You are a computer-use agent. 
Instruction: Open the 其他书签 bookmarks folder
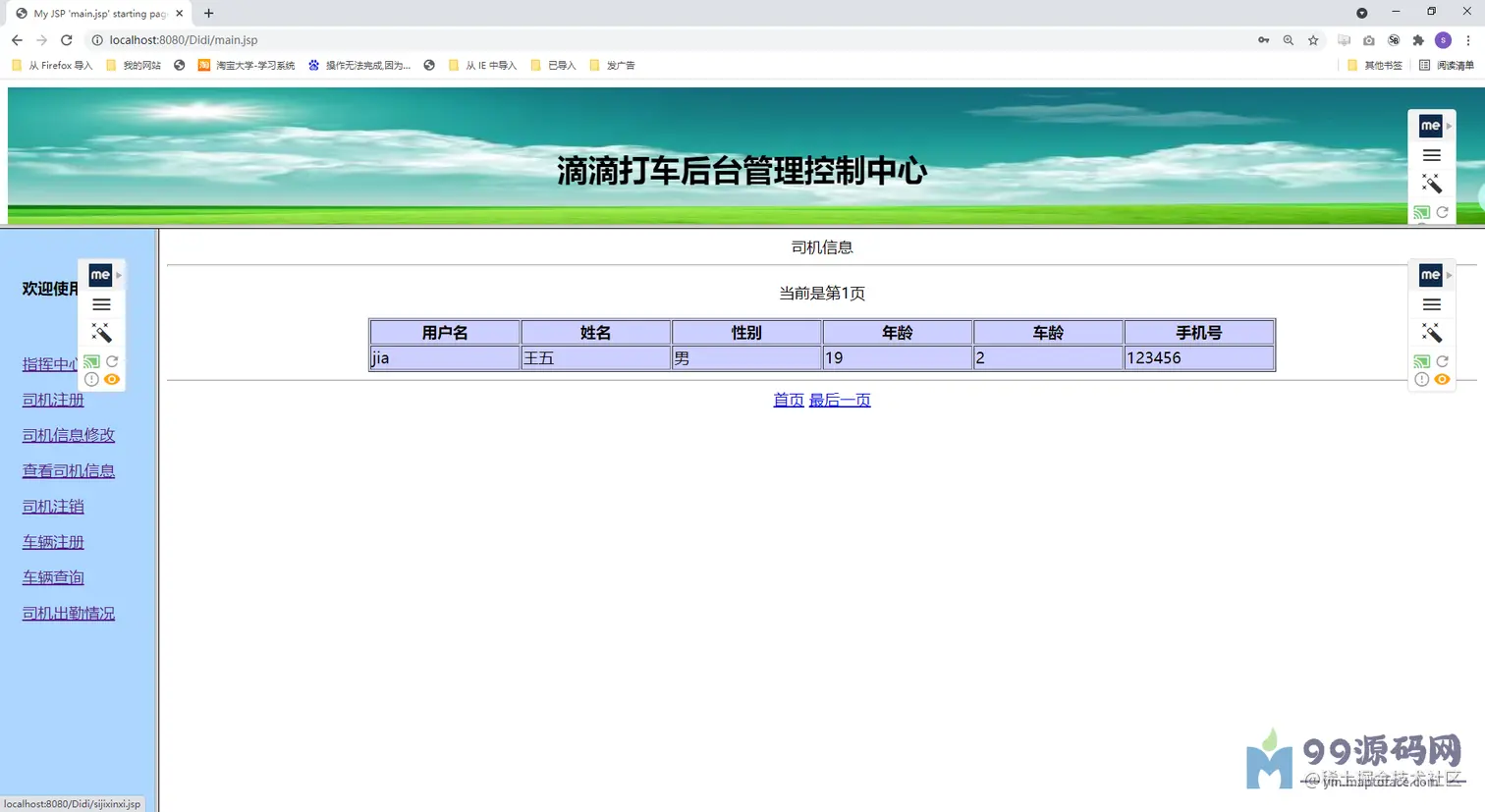point(1375,66)
